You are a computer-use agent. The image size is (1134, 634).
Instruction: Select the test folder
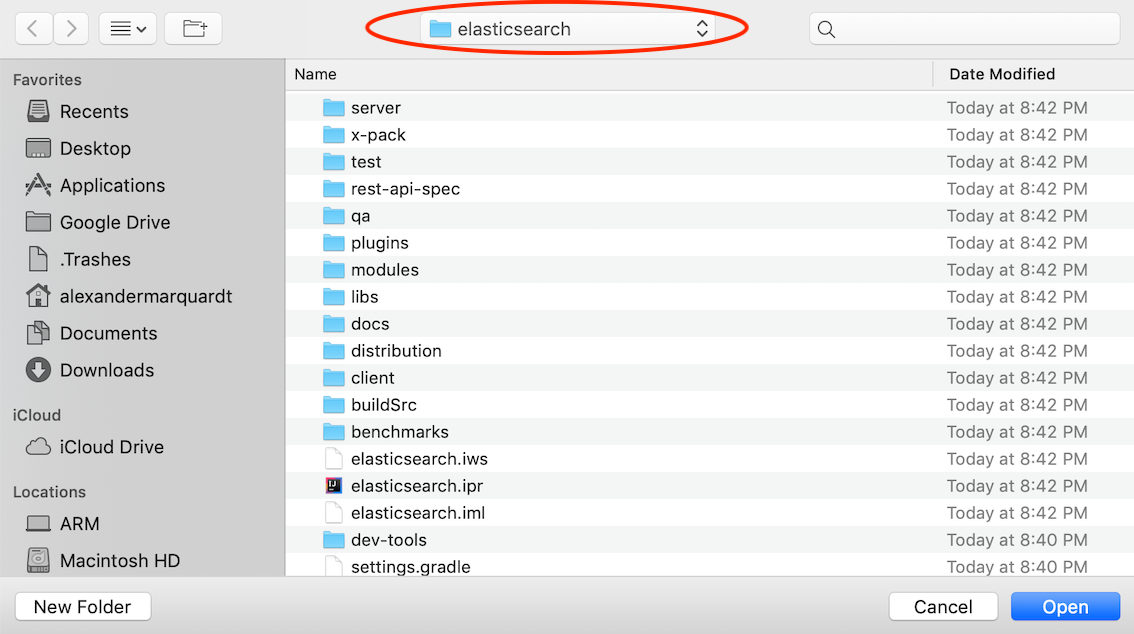pos(709,162)
